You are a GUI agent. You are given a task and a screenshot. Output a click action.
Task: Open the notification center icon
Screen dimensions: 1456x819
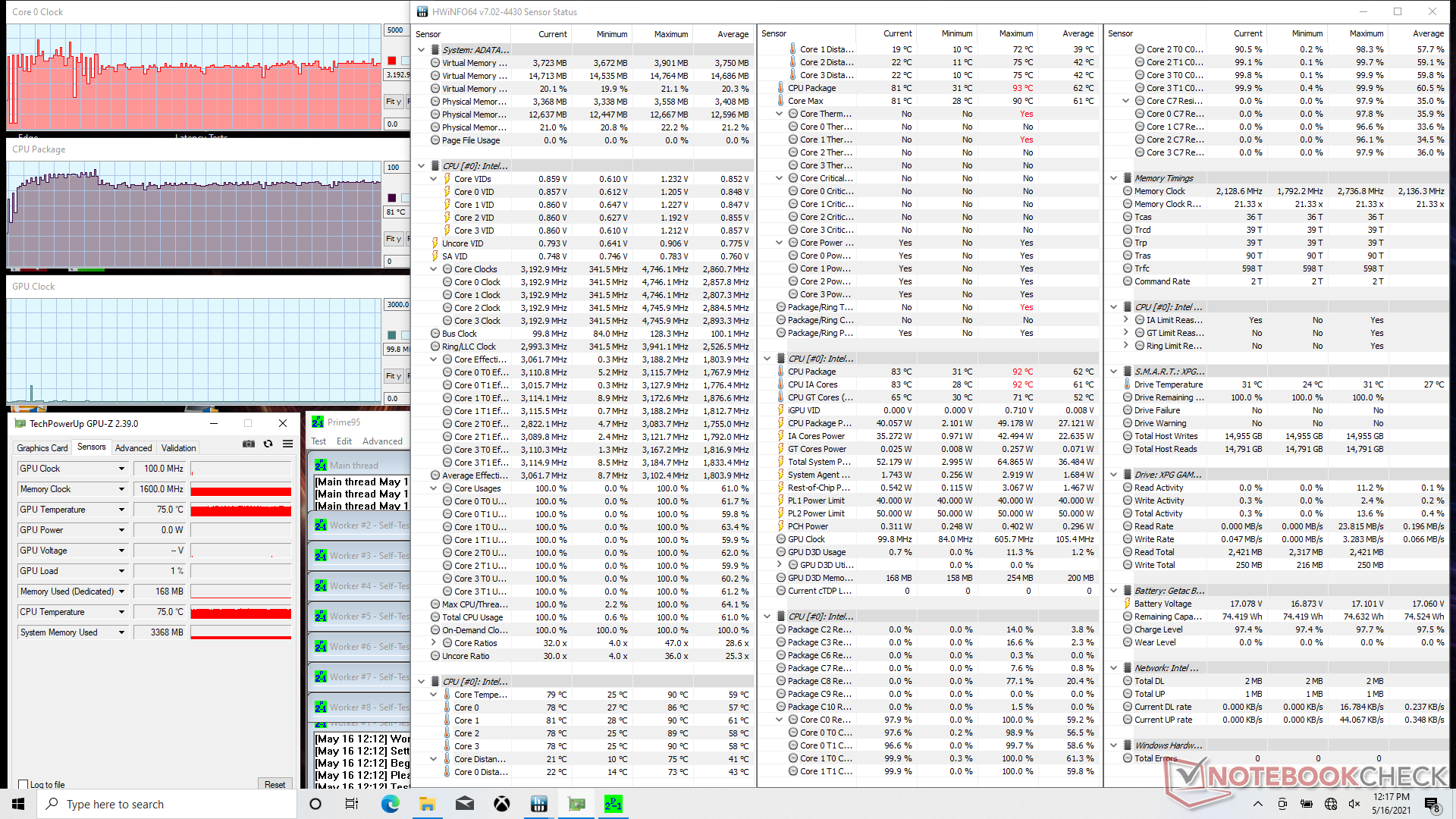click(1432, 804)
